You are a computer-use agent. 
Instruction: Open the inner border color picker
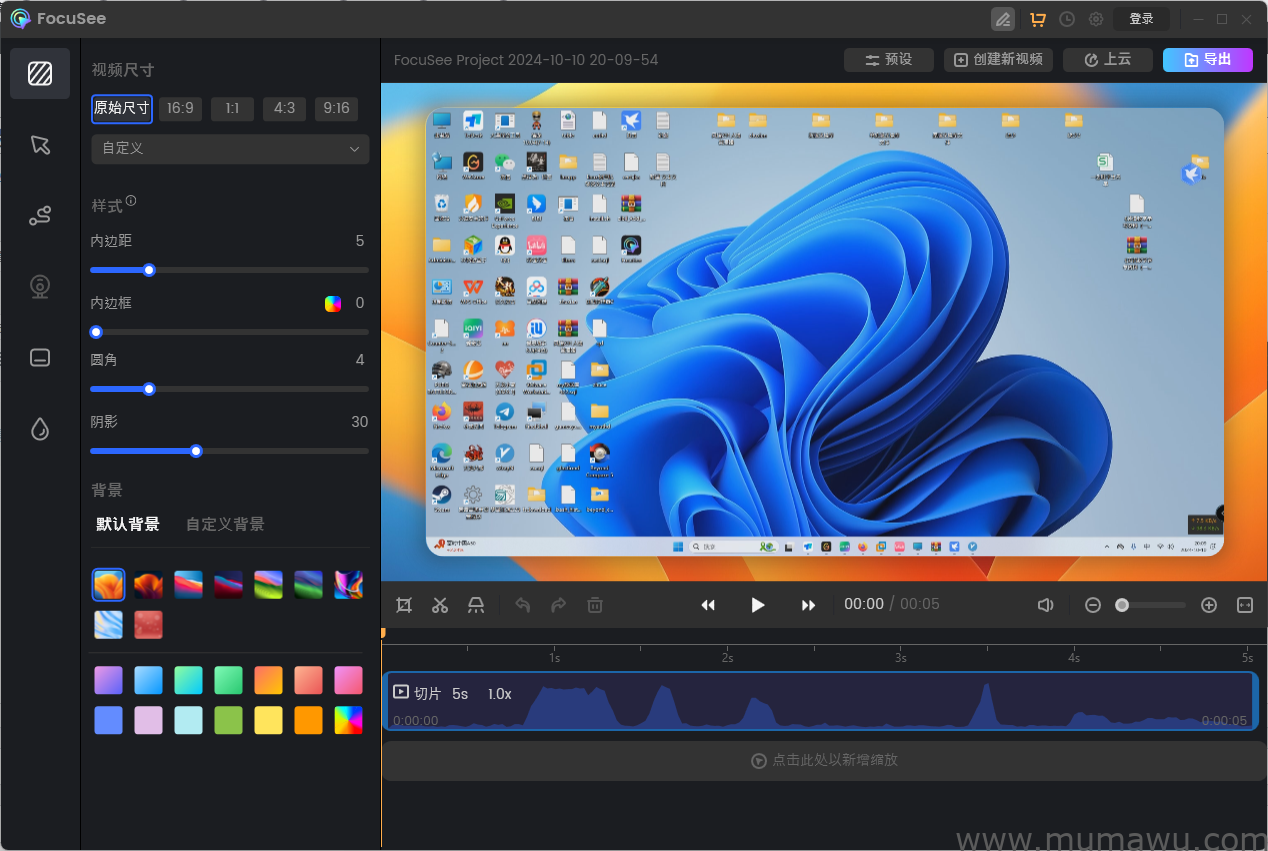pos(333,304)
